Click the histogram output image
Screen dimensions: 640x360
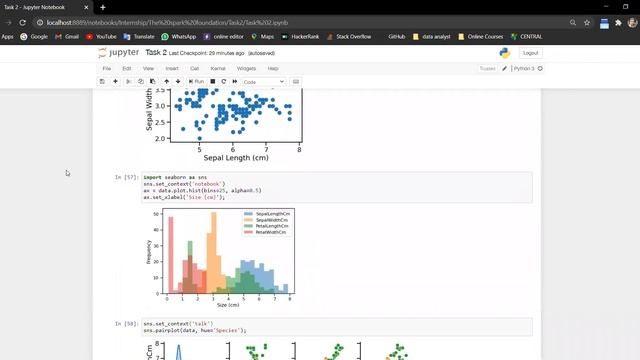[220, 258]
